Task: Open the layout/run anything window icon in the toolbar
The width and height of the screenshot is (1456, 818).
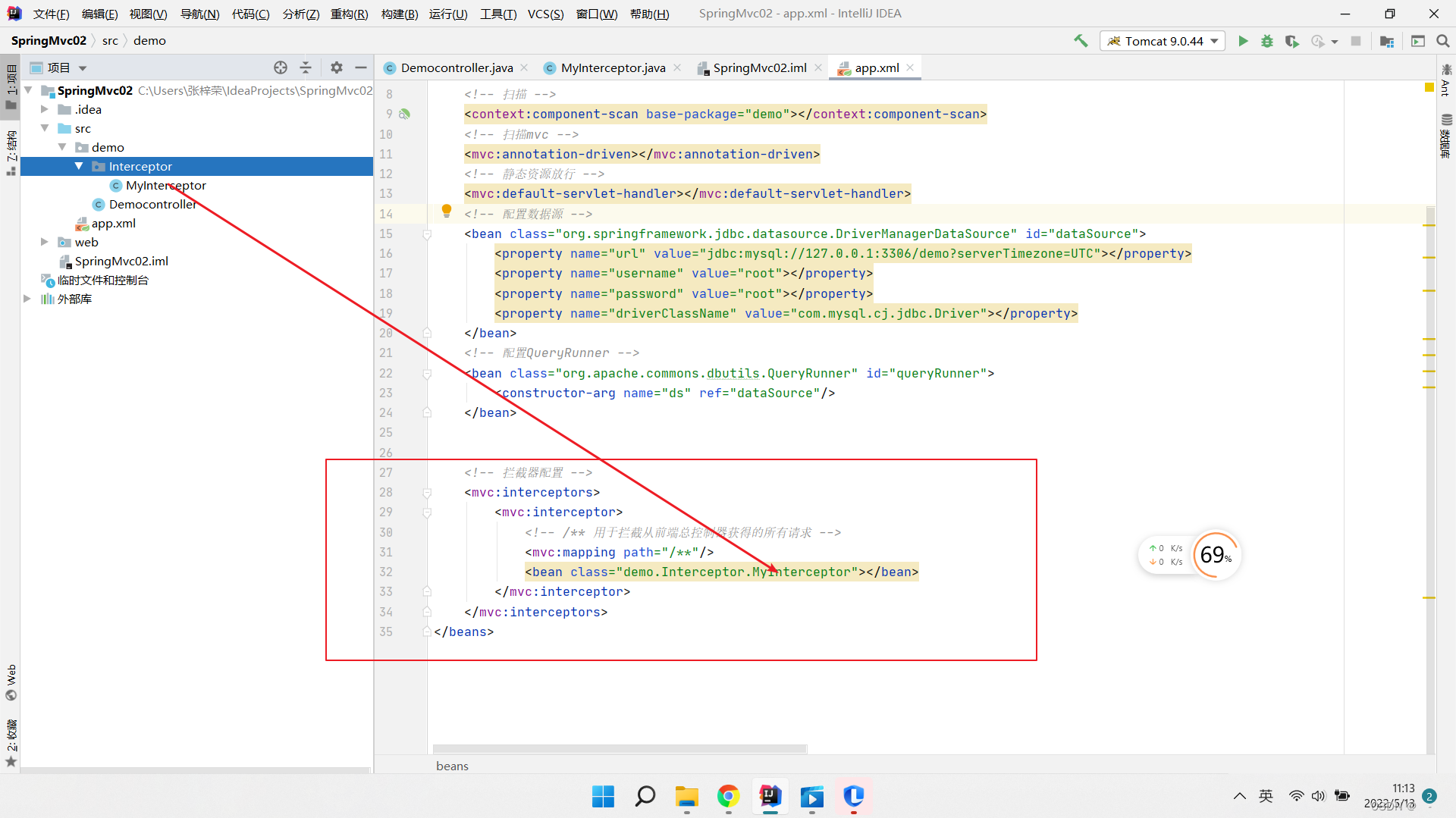Action: pos(1418,41)
